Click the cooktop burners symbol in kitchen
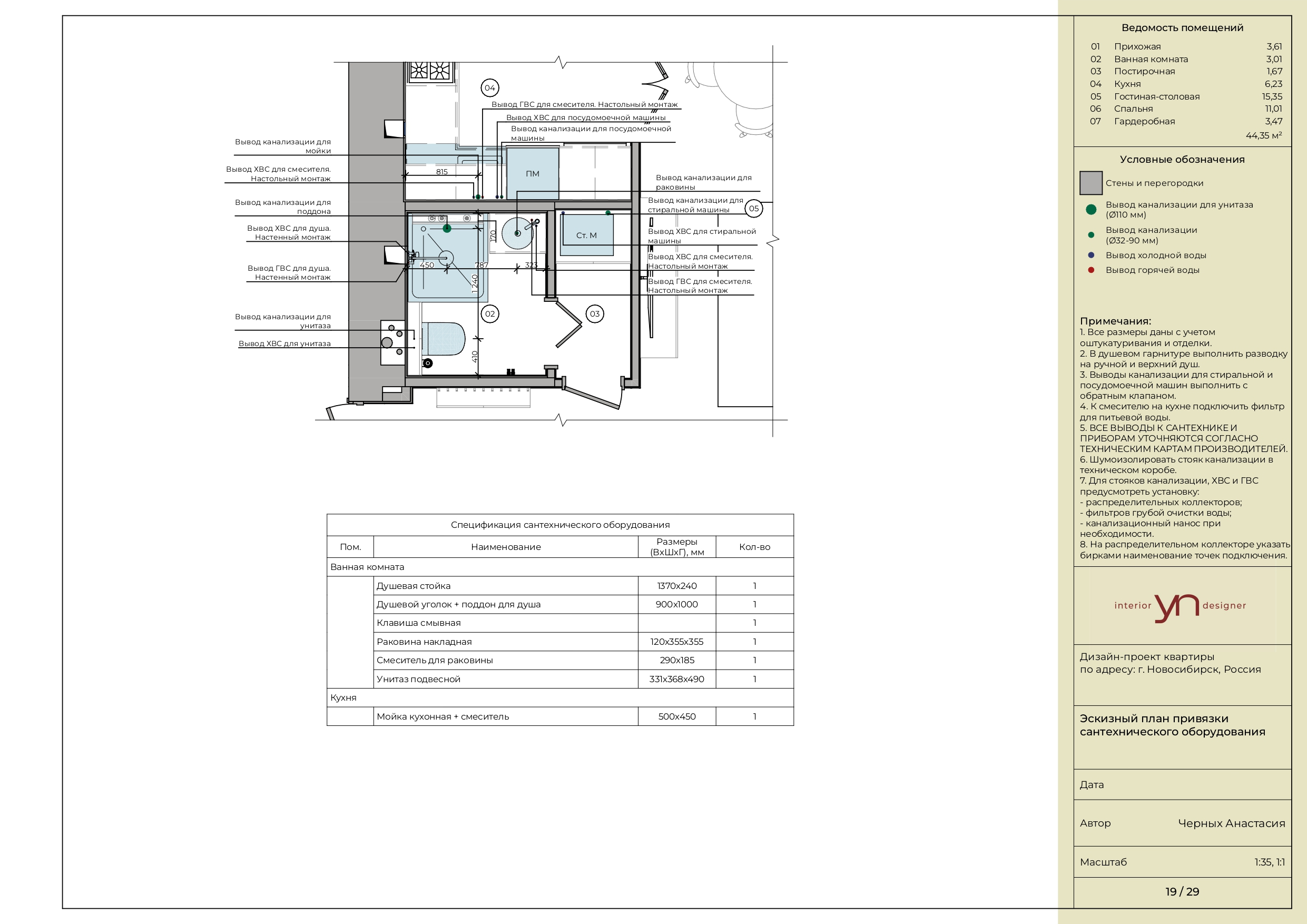Image resolution: width=1307 pixels, height=924 pixels. [430, 71]
